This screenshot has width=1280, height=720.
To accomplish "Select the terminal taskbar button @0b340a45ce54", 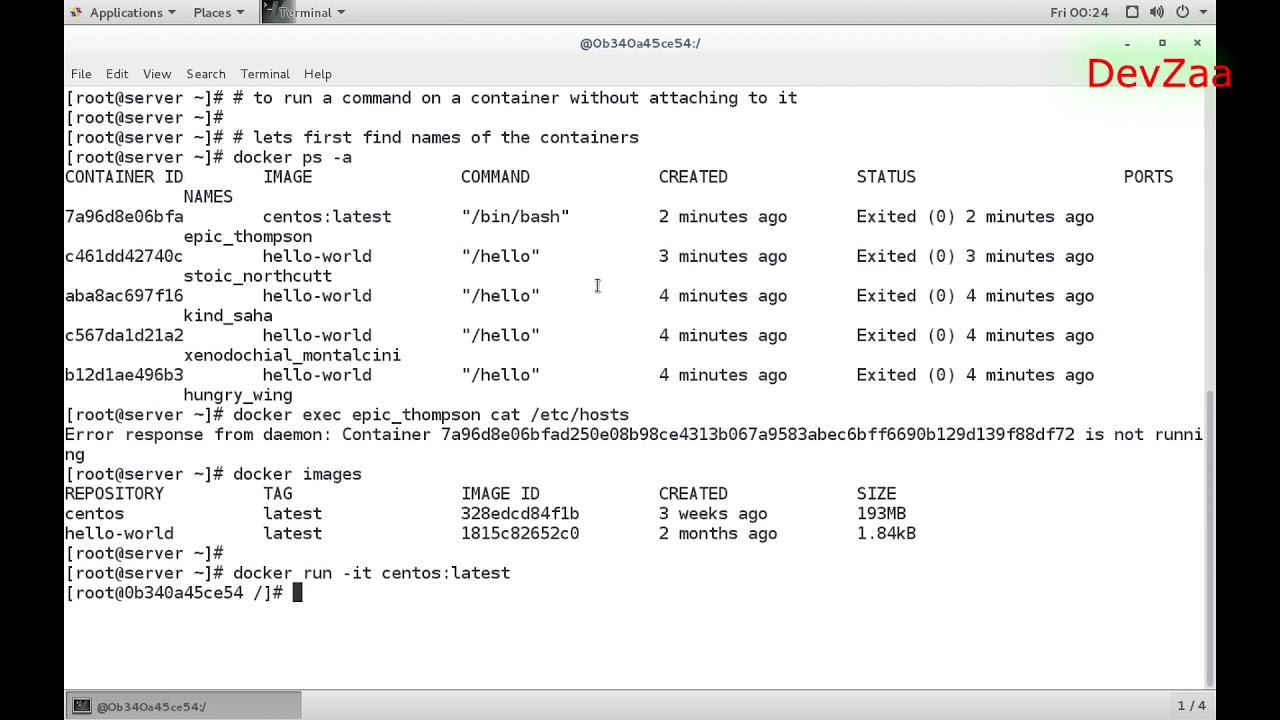I will point(184,706).
